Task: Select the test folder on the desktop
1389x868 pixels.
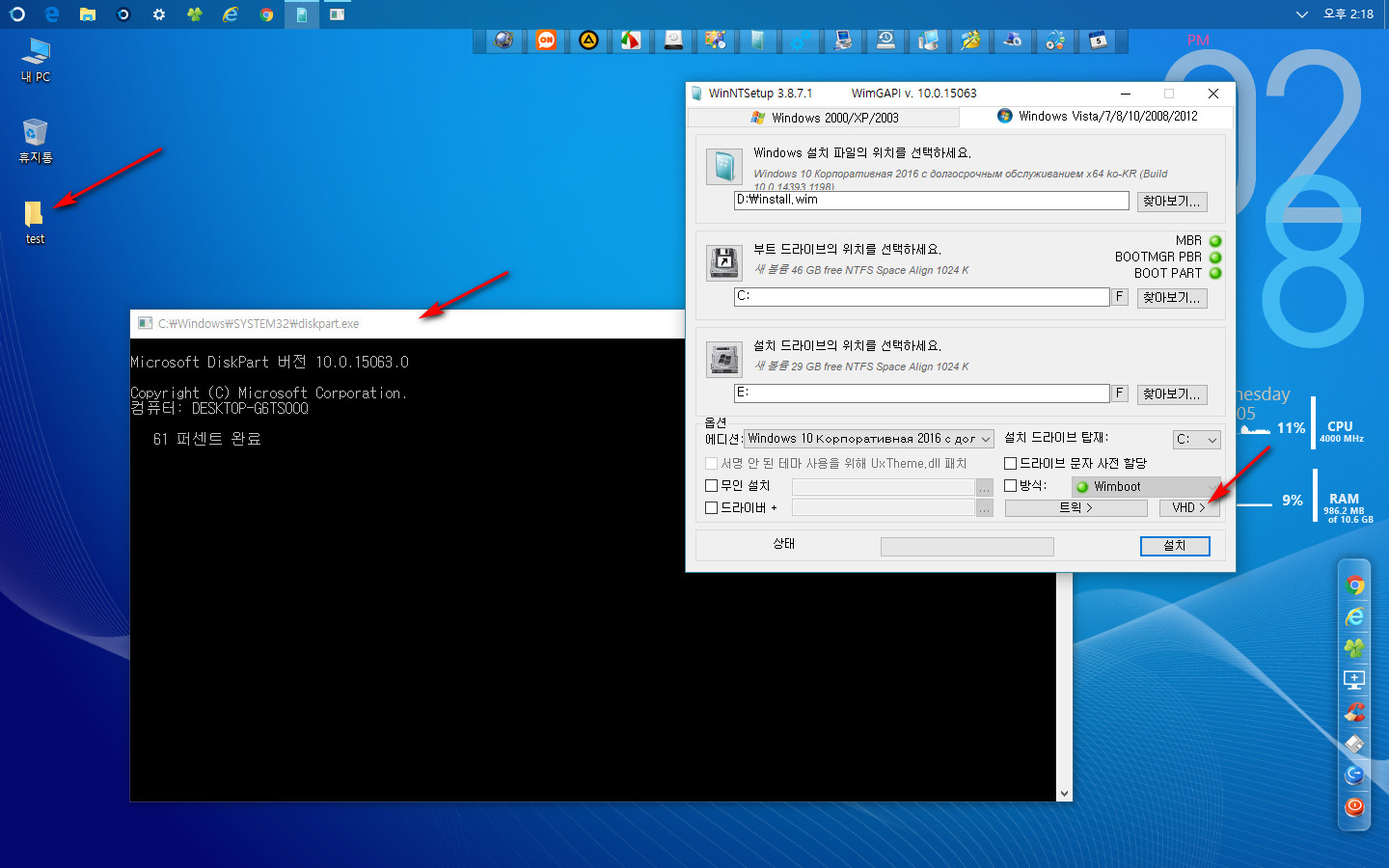Action: click(35, 223)
